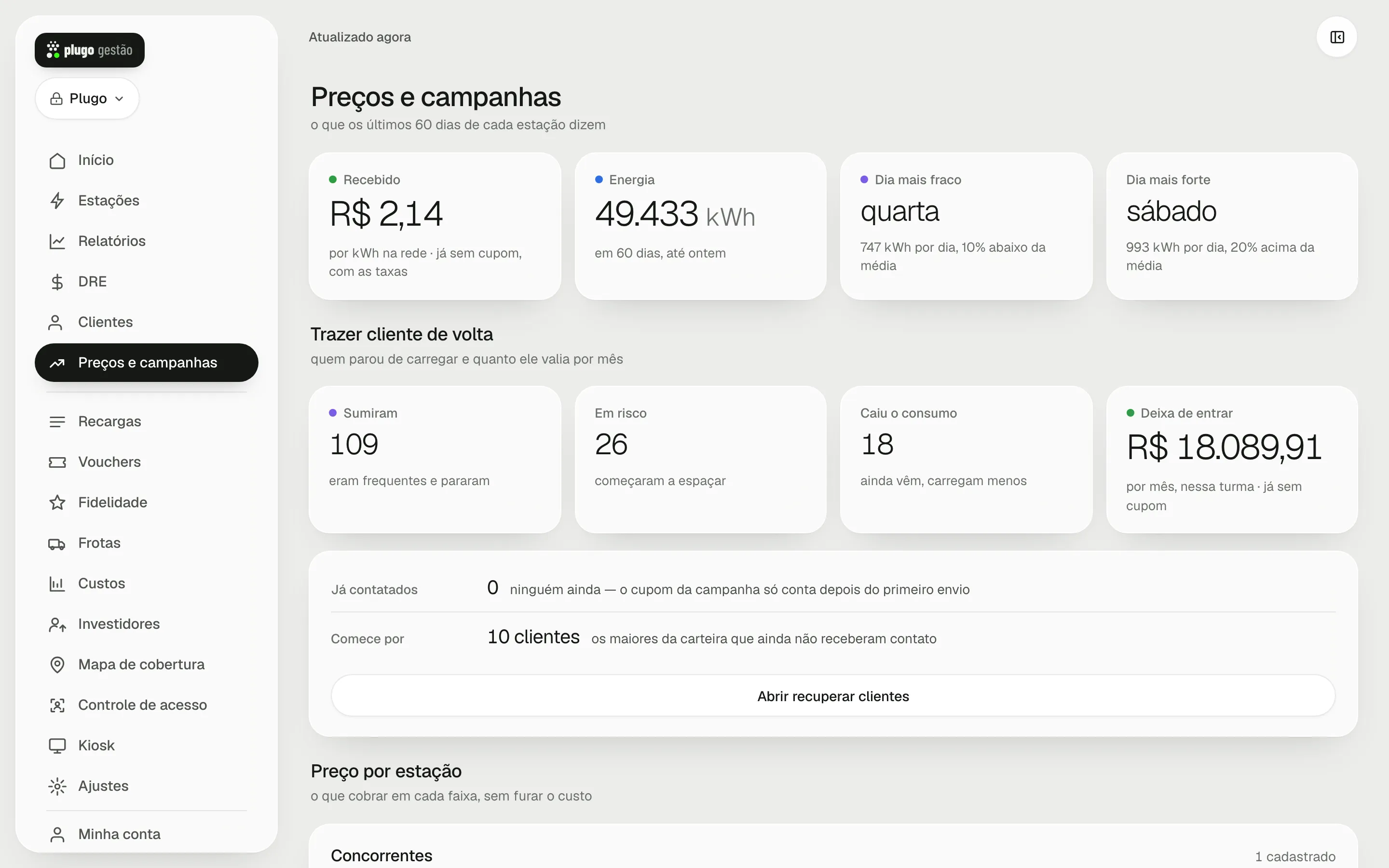Click the 'Concorrentes' heading
The width and height of the screenshot is (1389, 868).
381,855
